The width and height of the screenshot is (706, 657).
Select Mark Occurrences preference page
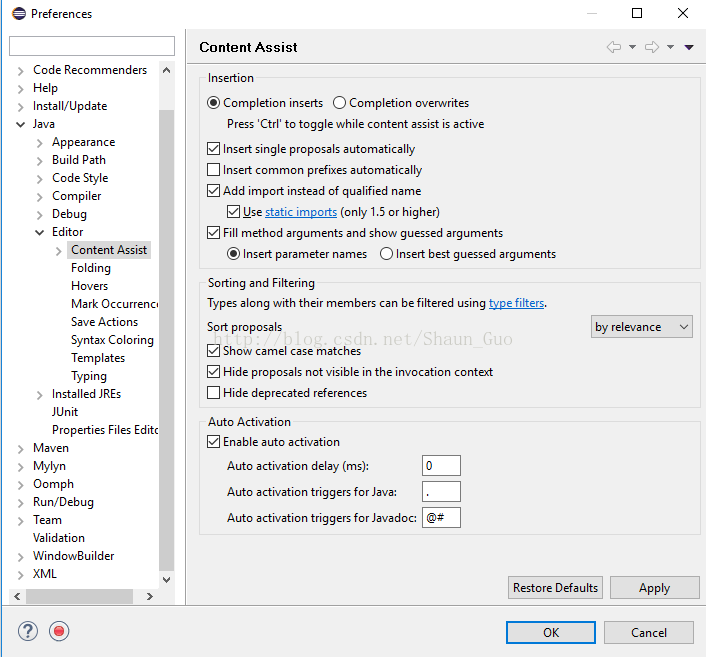114,304
